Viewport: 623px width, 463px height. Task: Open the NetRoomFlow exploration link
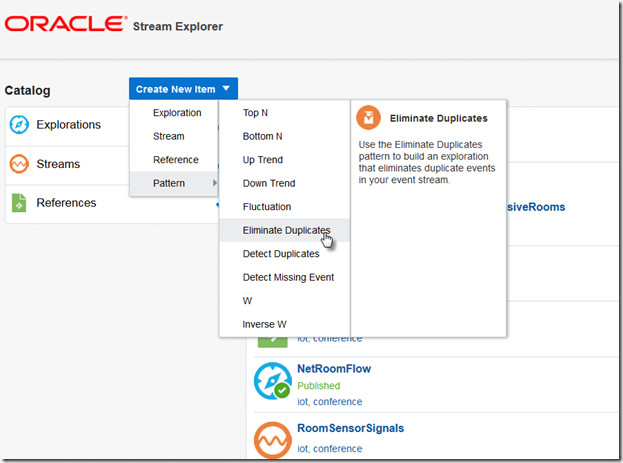(x=334, y=369)
